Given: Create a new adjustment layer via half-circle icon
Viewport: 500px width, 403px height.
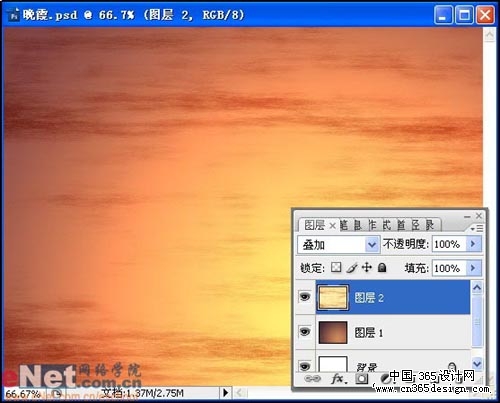Looking at the screenshot, I should (x=385, y=379).
